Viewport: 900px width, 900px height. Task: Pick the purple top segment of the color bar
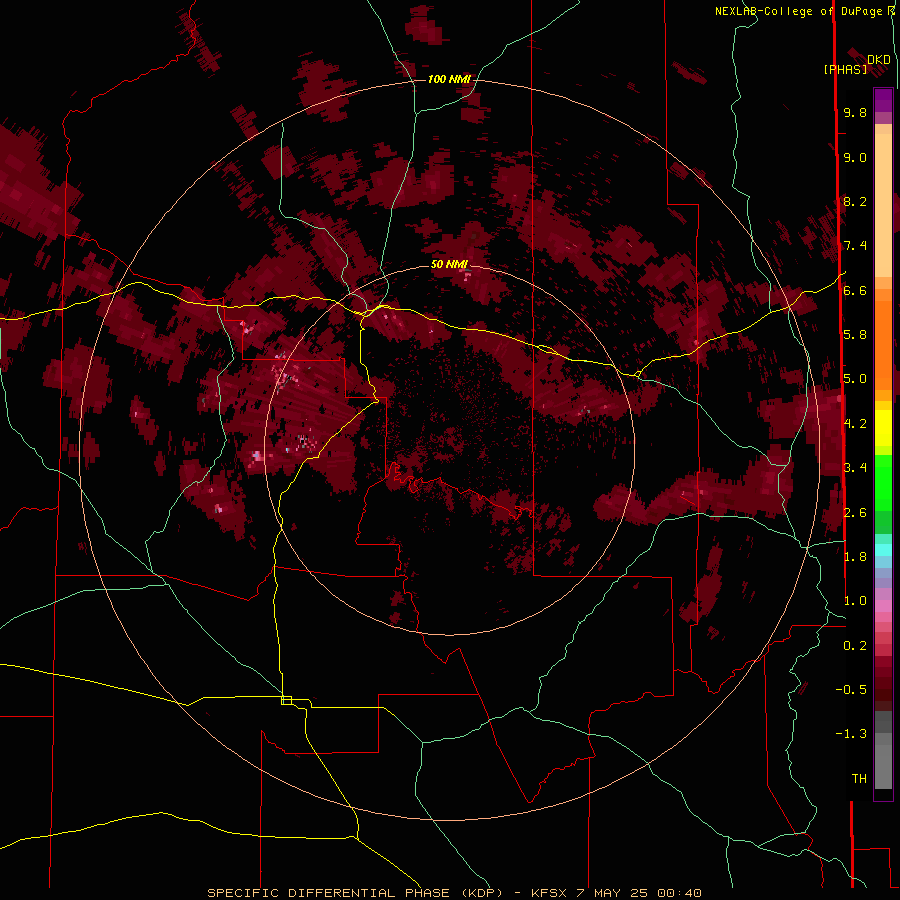[883, 101]
